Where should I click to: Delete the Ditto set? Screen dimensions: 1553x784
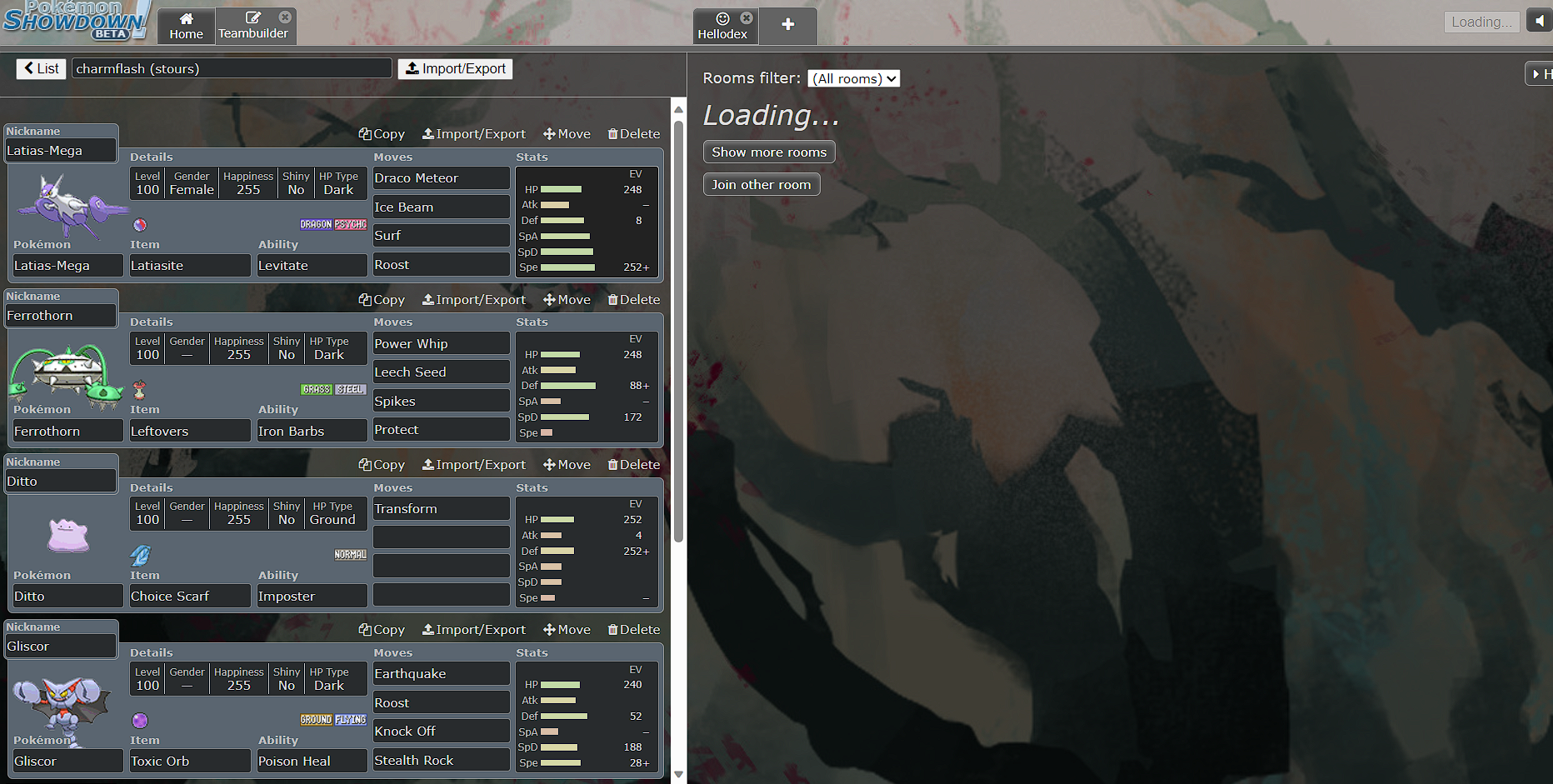634,465
